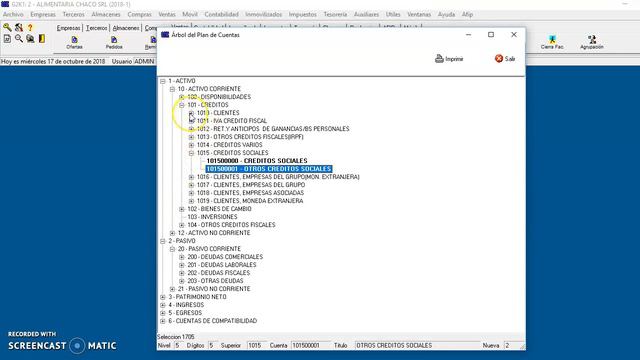This screenshot has width=640, height=360.
Task: Expand the 4 - INGRESOS node
Action: pyautogui.click(x=163, y=305)
